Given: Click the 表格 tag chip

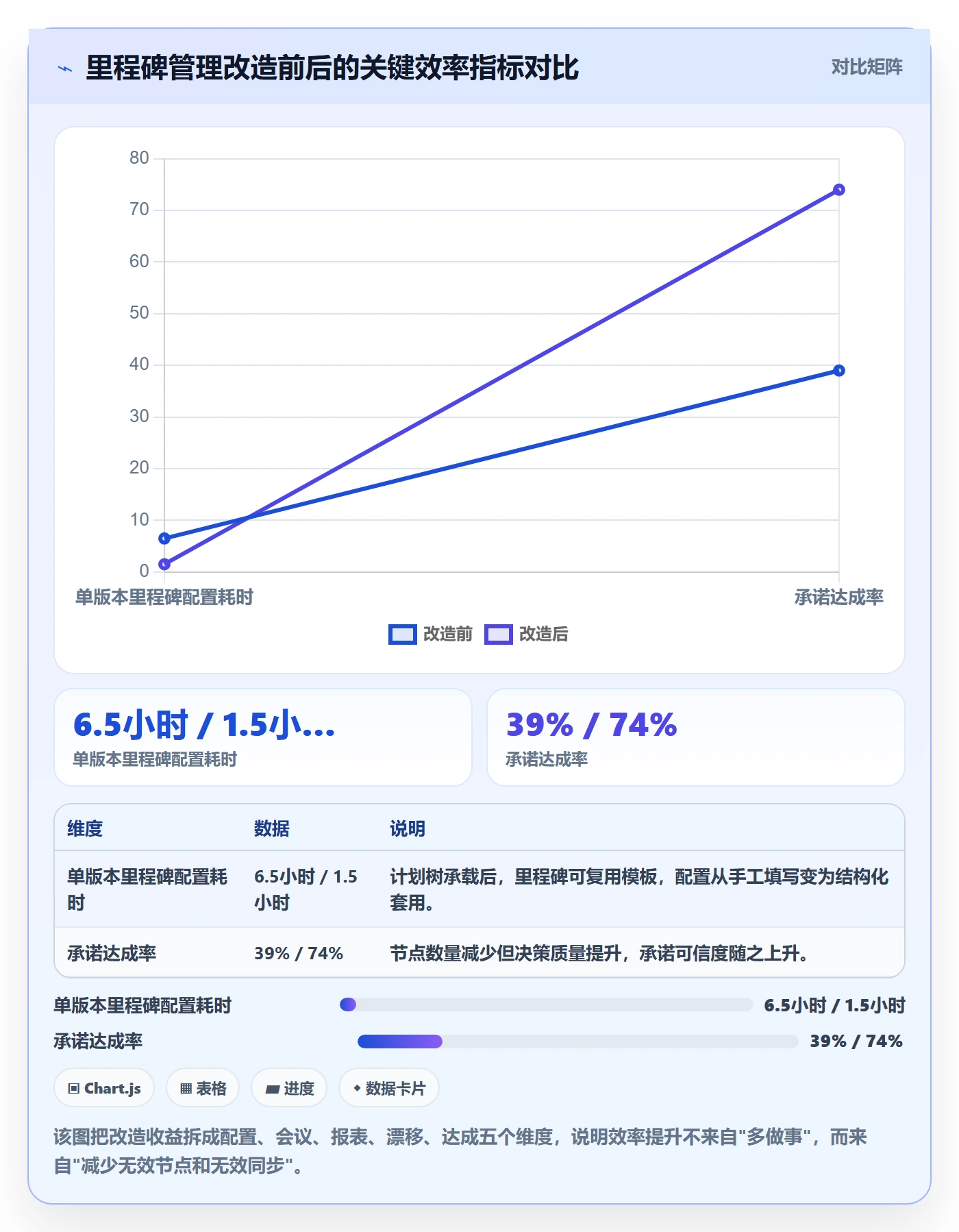Looking at the screenshot, I should 203,1088.
